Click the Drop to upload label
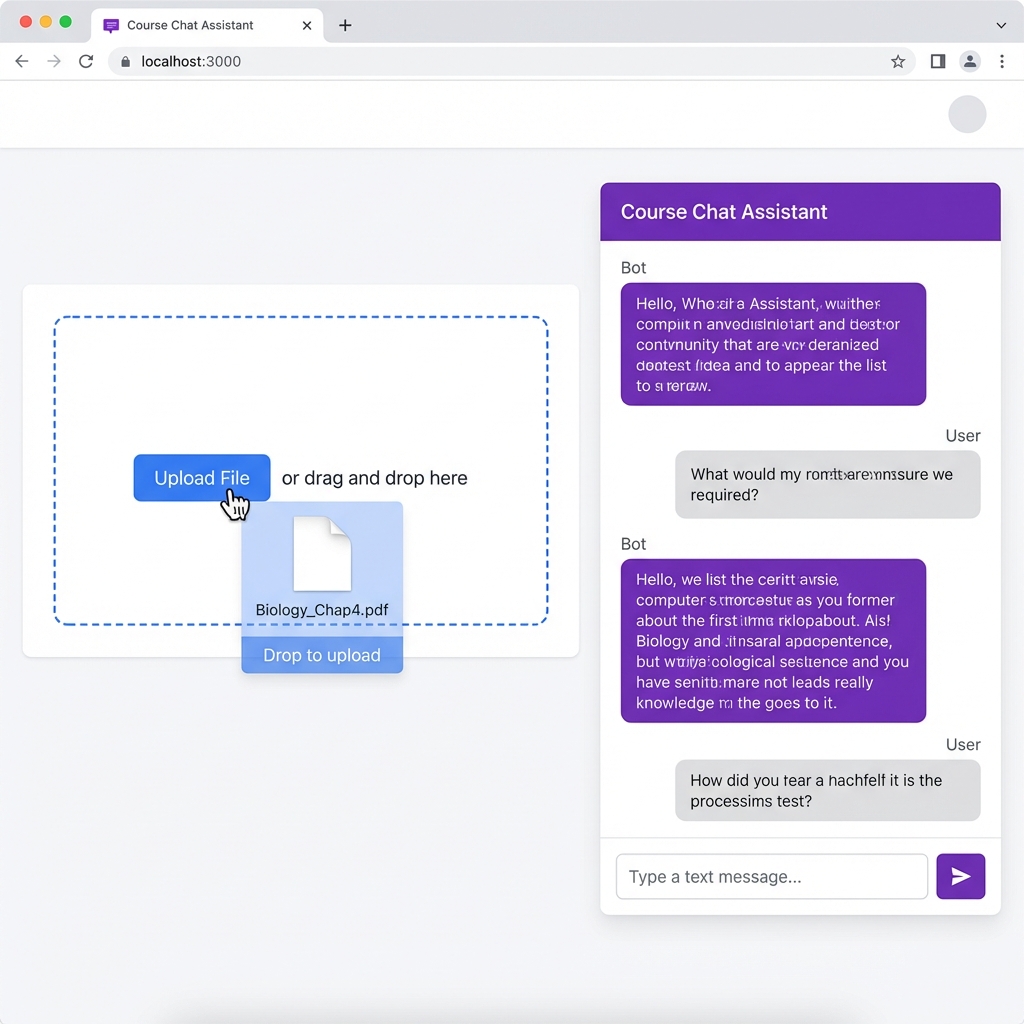1024x1024 pixels. click(322, 656)
